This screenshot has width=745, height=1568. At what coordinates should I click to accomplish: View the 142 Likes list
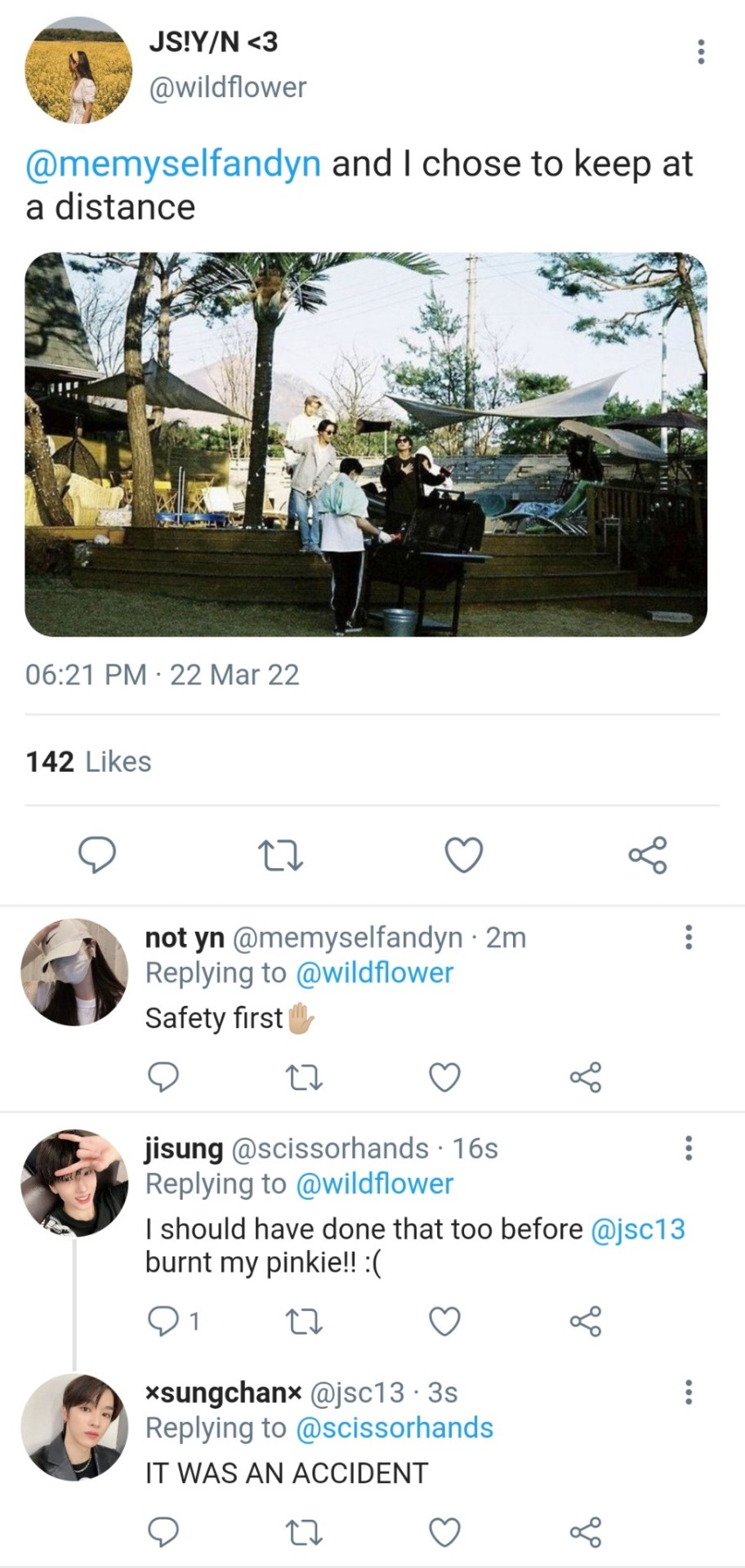88,762
